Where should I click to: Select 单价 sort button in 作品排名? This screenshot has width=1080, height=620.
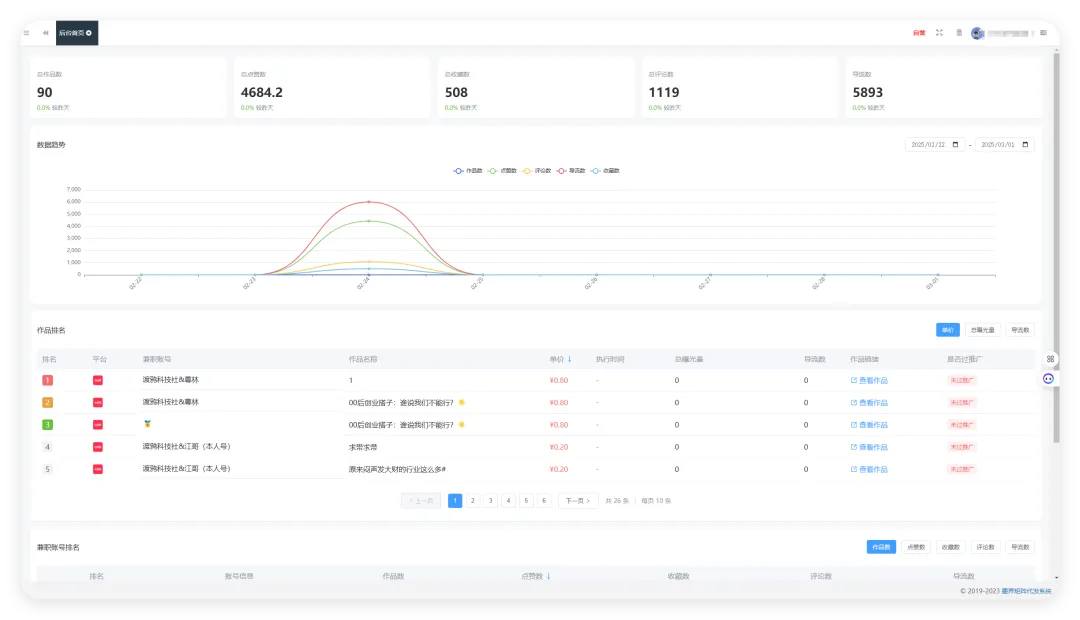click(x=948, y=330)
